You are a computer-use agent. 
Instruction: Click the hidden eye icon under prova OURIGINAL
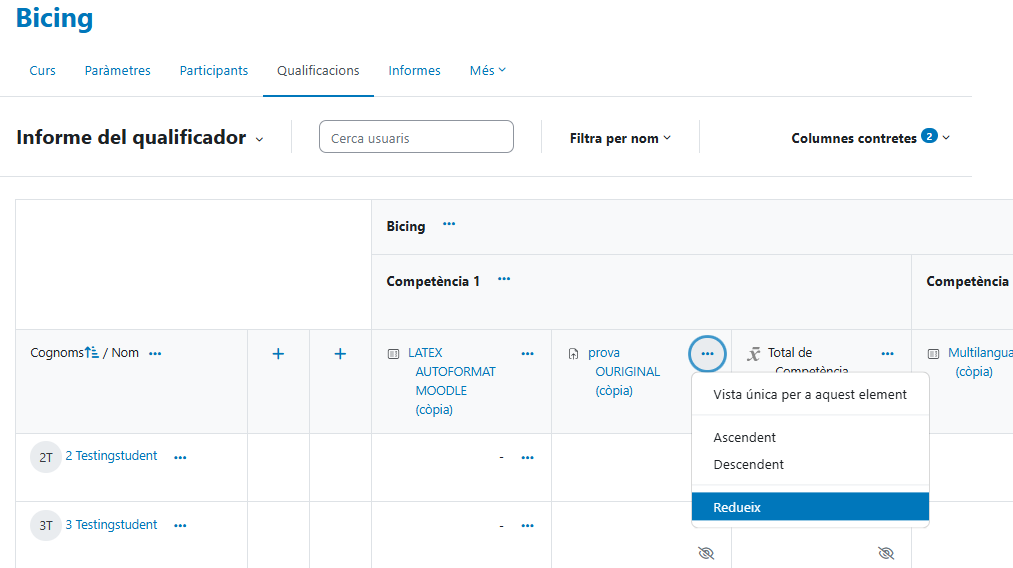pos(706,553)
